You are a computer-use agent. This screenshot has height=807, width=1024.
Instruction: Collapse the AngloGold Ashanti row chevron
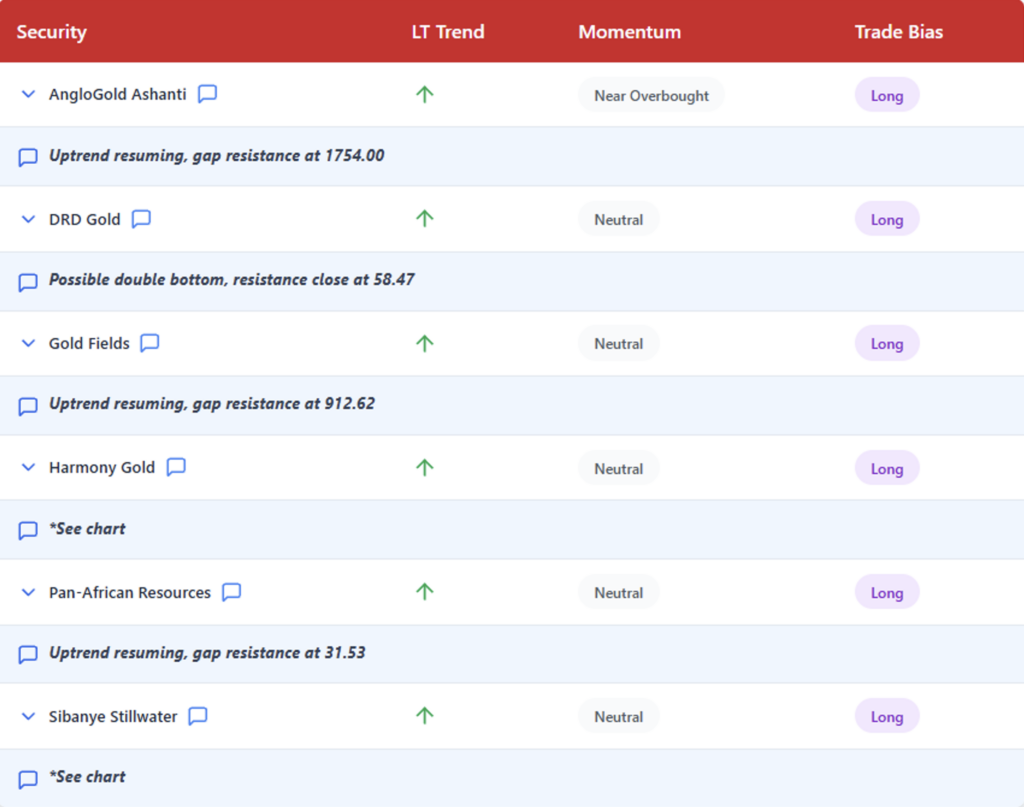pyautogui.click(x=28, y=95)
